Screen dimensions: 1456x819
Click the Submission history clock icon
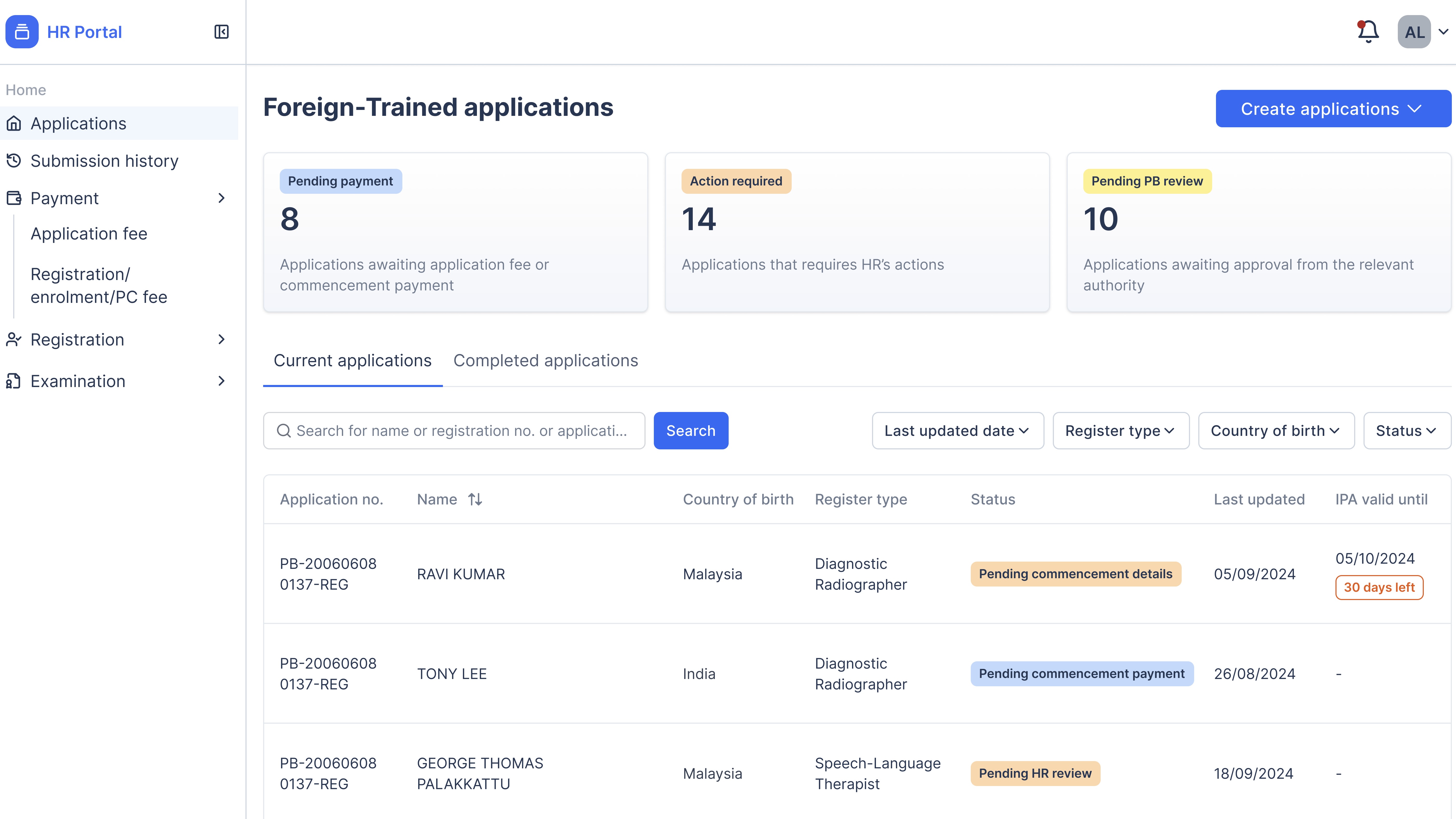pos(14,161)
